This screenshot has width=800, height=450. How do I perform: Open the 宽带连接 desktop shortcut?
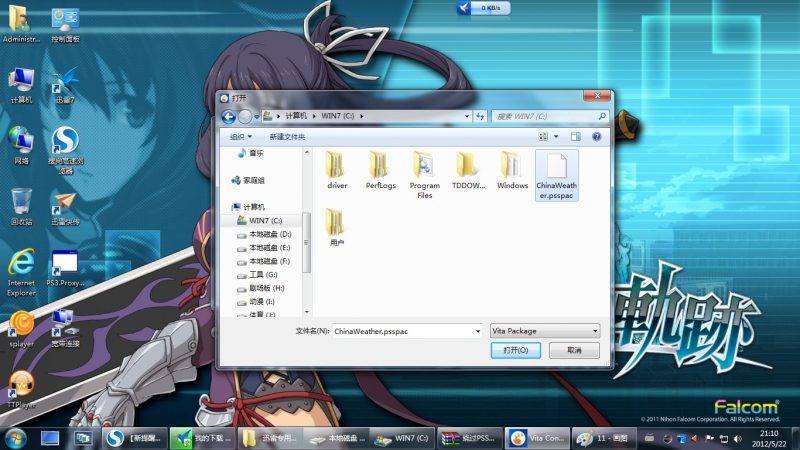coord(65,329)
